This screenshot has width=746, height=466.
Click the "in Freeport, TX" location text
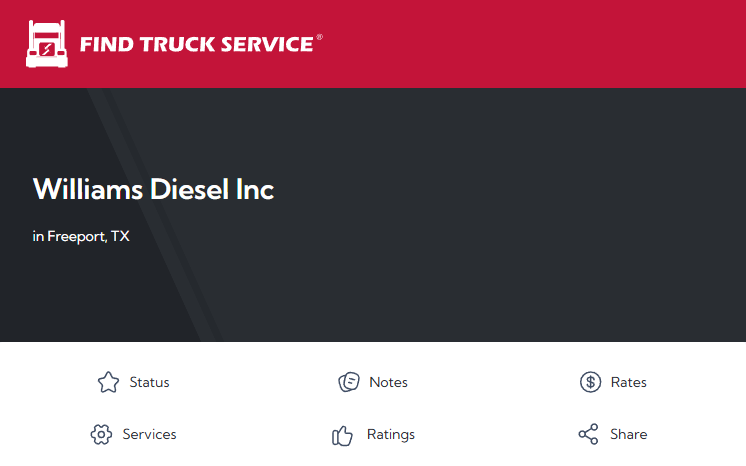[81, 237]
